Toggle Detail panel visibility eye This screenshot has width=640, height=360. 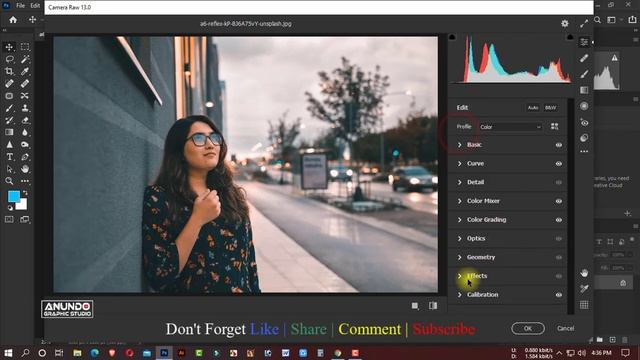click(559, 182)
